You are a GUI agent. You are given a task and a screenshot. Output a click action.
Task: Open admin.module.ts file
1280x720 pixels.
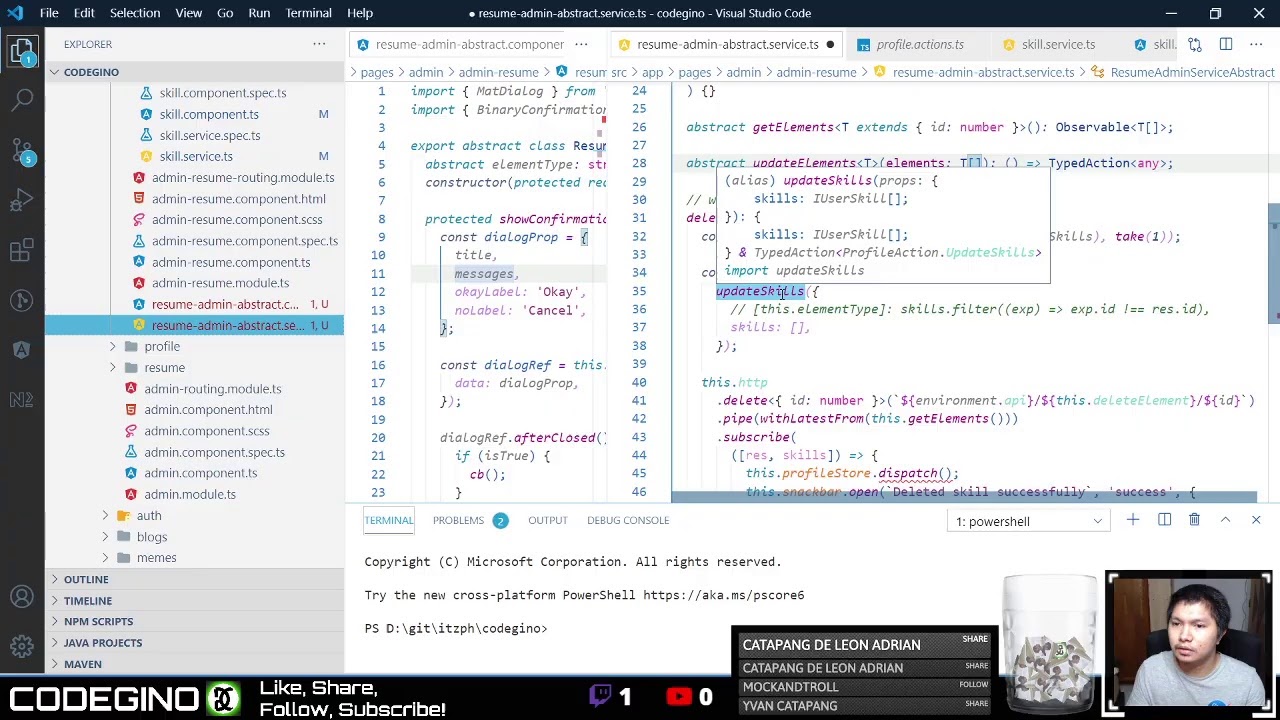189,494
